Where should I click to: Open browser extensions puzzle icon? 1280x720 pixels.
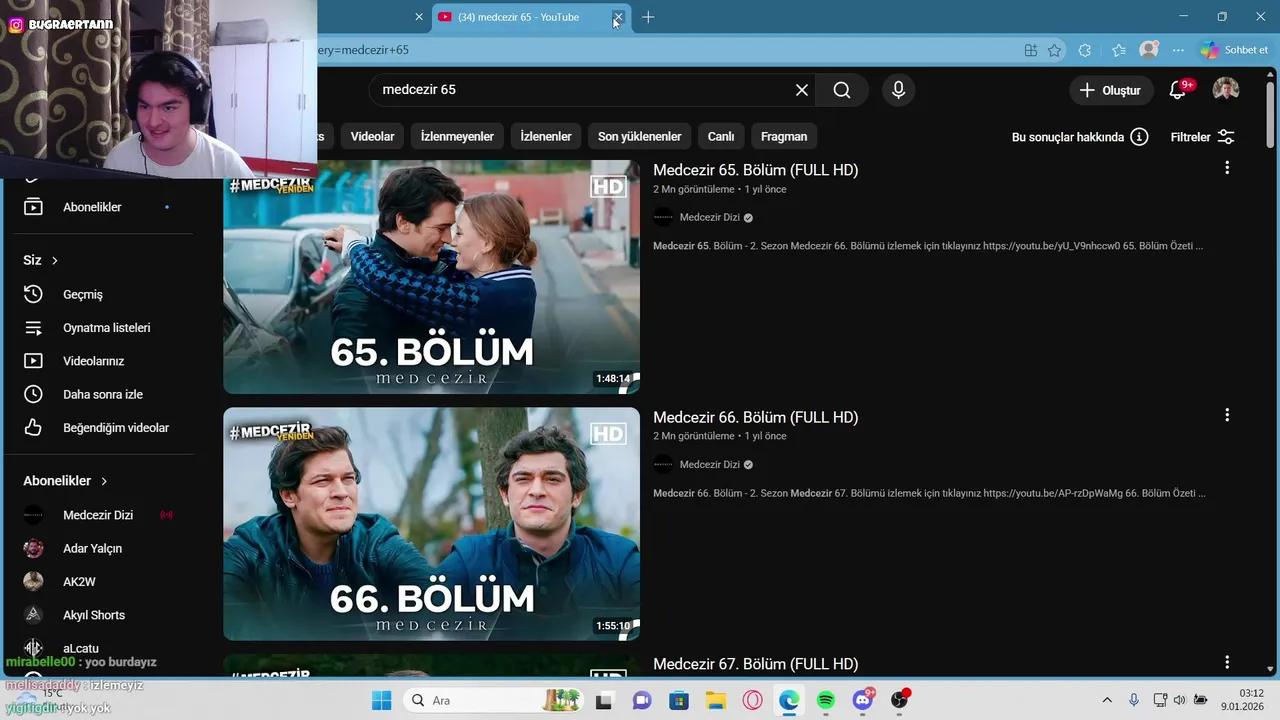[1085, 50]
